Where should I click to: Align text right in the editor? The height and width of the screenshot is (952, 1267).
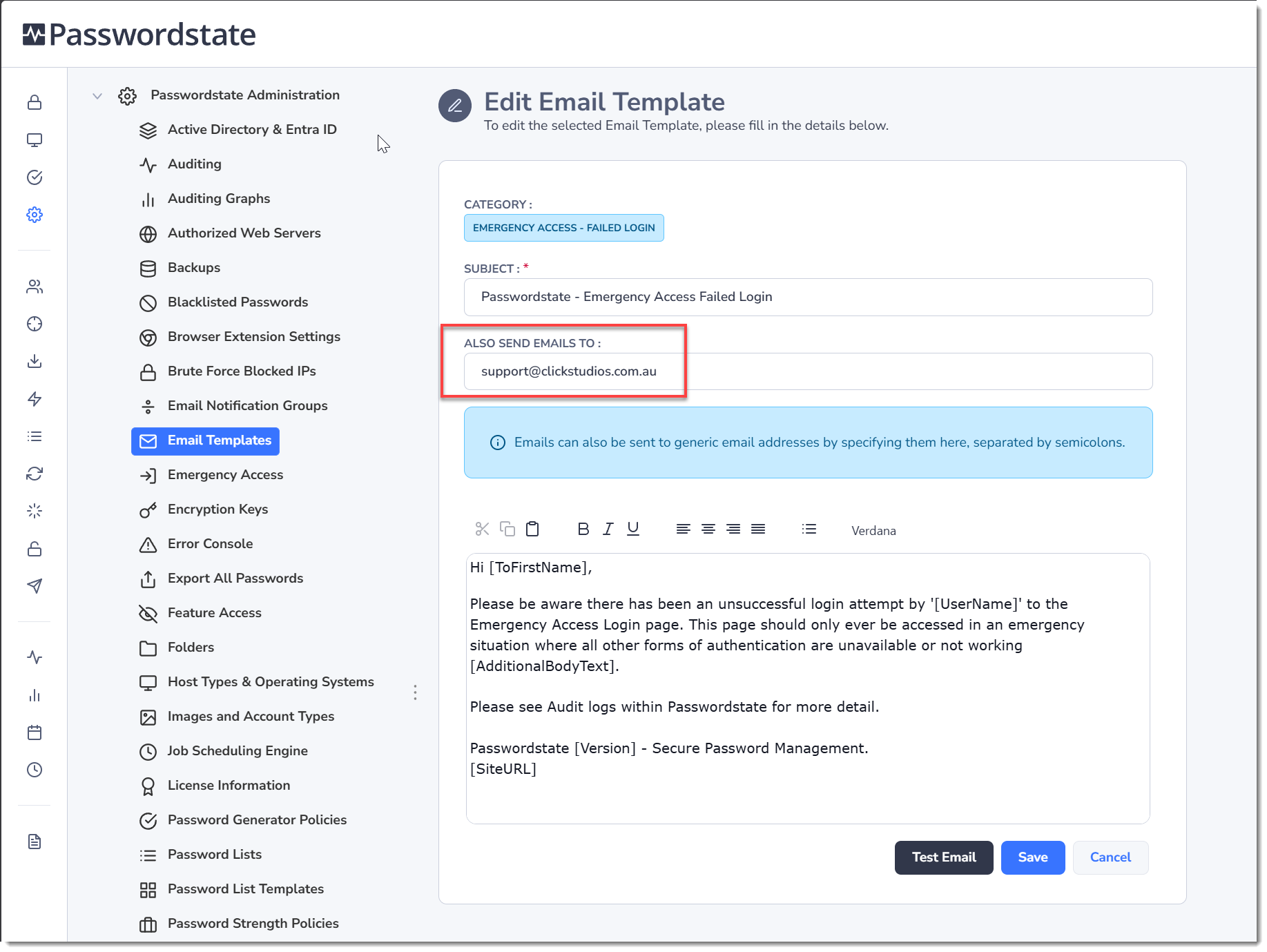[x=733, y=529]
